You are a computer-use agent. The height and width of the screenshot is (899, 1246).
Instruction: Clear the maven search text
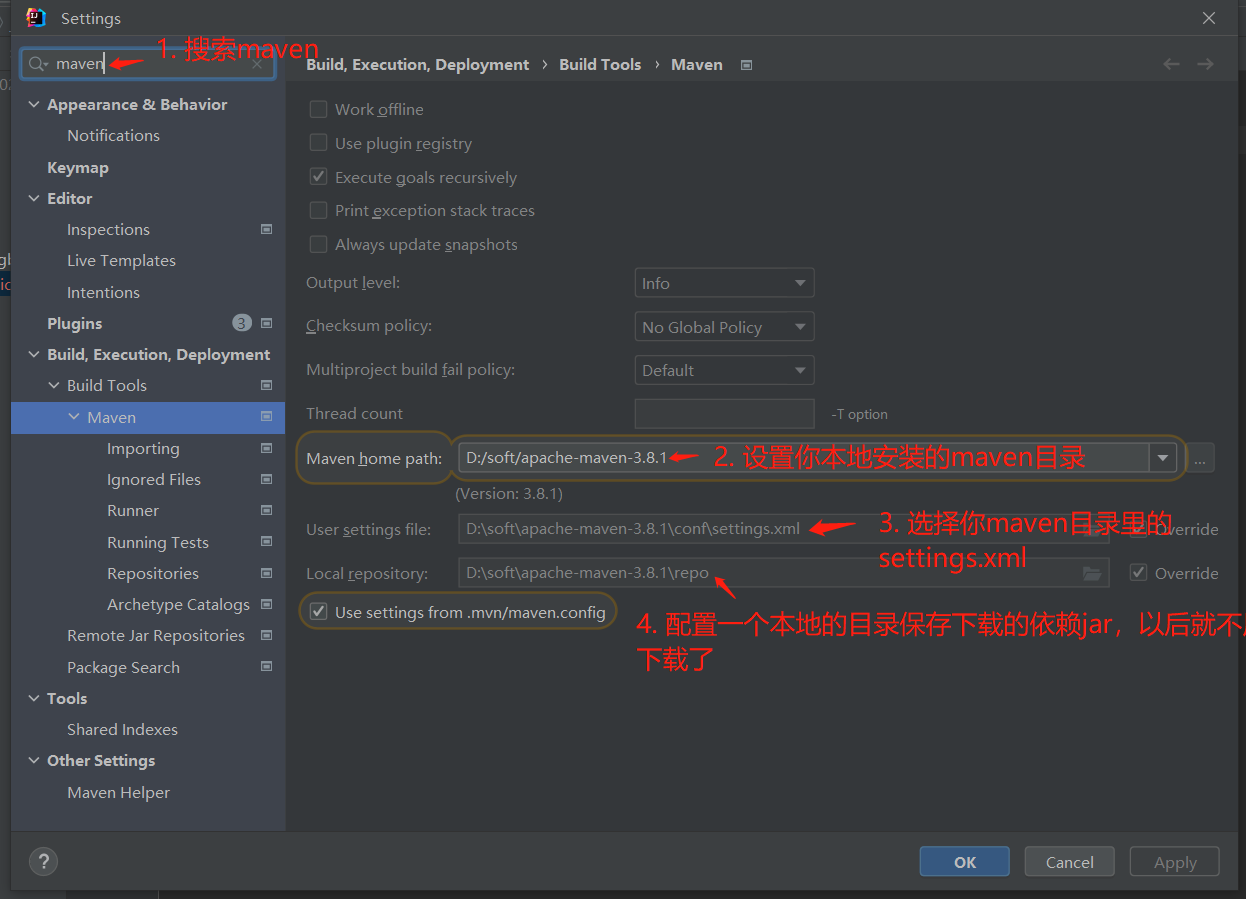pyautogui.click(x=257, y=64)
